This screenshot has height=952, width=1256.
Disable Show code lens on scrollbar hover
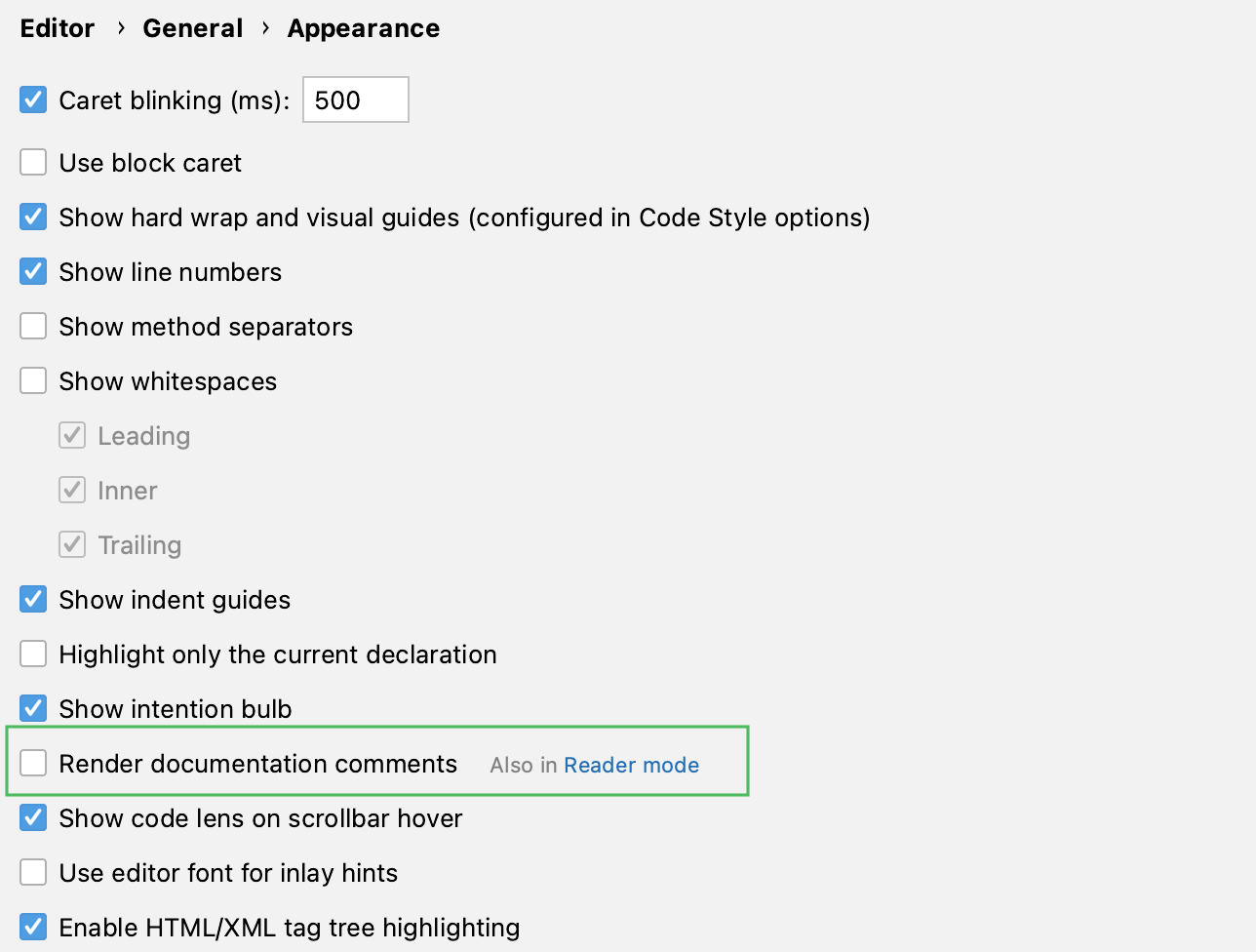(x=32, y=817)
